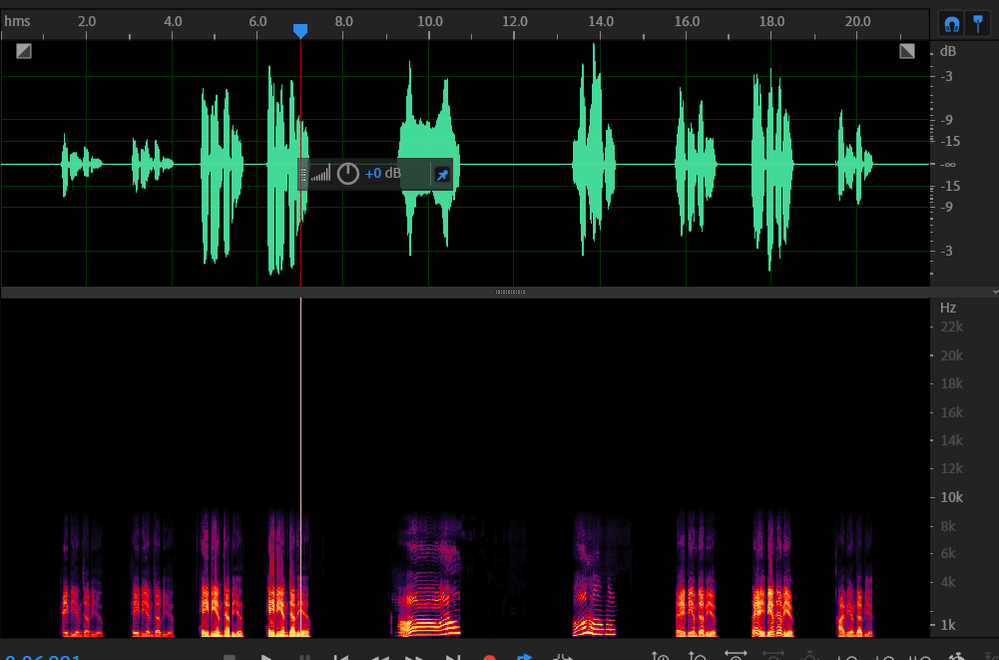Screen dimensions: 999x660
Task: Click the fade-in handle at waveform start
Action: click(24, 51)
